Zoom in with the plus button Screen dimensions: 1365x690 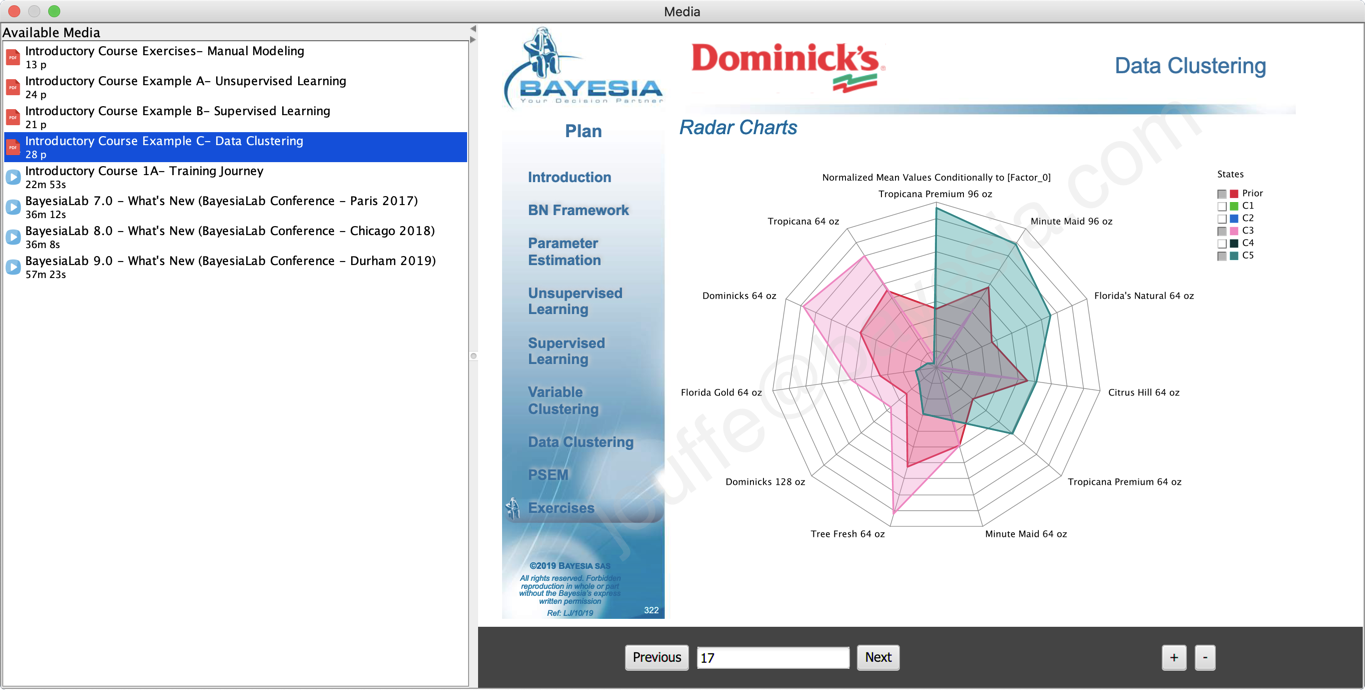(1174, 657)
